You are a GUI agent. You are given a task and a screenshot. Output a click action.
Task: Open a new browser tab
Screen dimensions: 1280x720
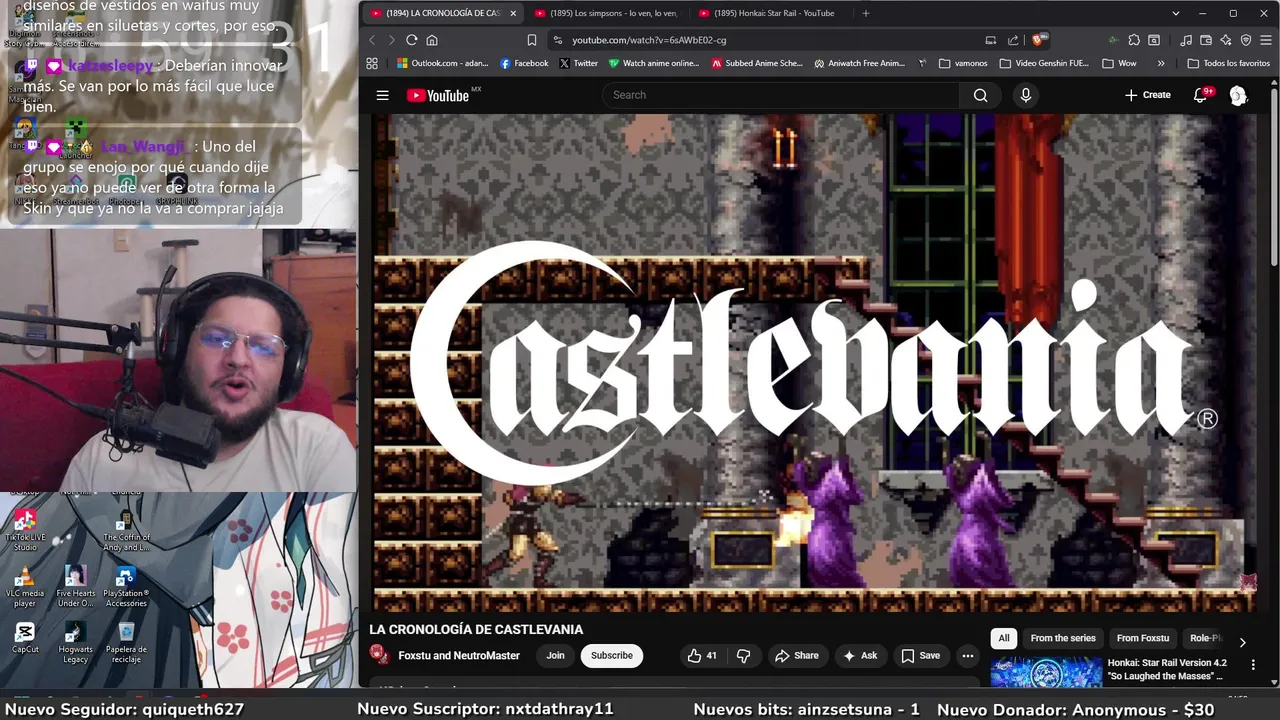pyautogui.click(x=866, y=13)
